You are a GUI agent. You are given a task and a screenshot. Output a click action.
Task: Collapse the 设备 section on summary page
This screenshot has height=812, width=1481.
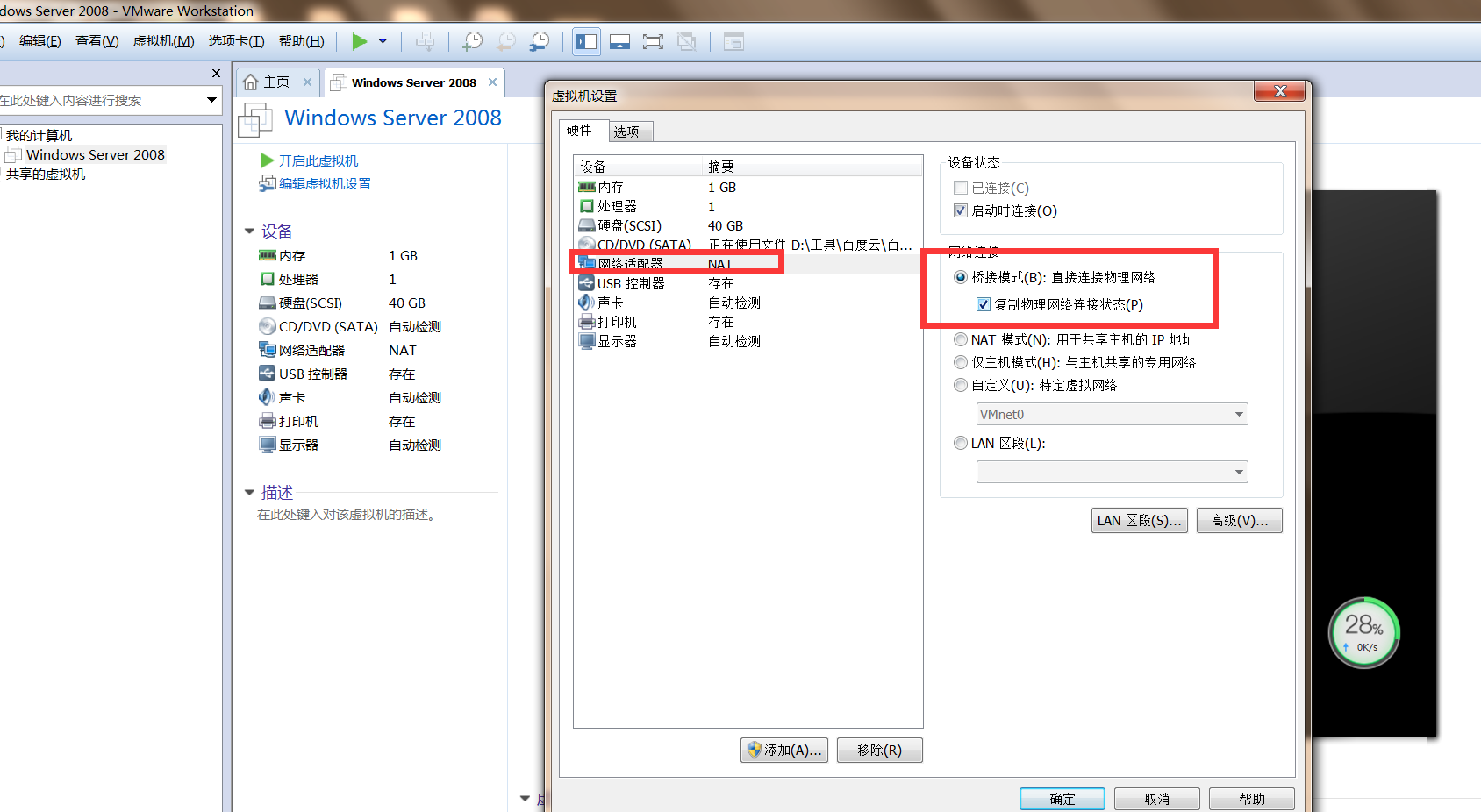click(x=249, y=231)
